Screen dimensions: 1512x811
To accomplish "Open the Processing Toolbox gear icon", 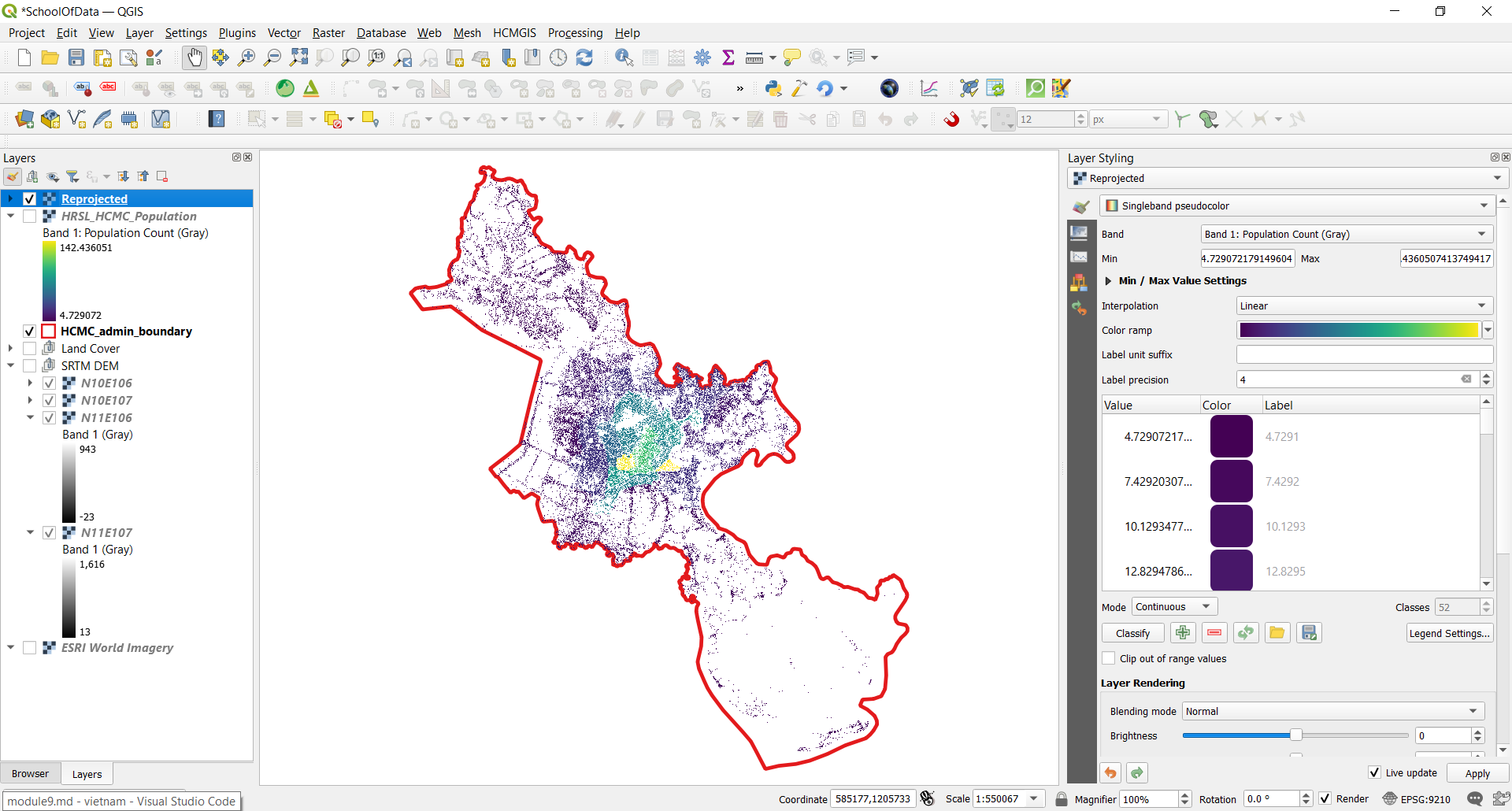I will (x=702, y=57).
